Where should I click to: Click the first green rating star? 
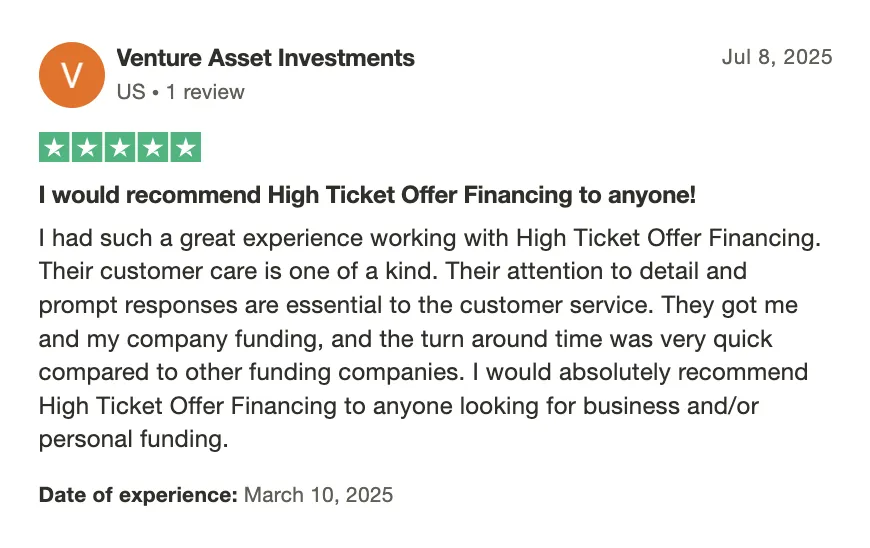(x=55, y=148)
